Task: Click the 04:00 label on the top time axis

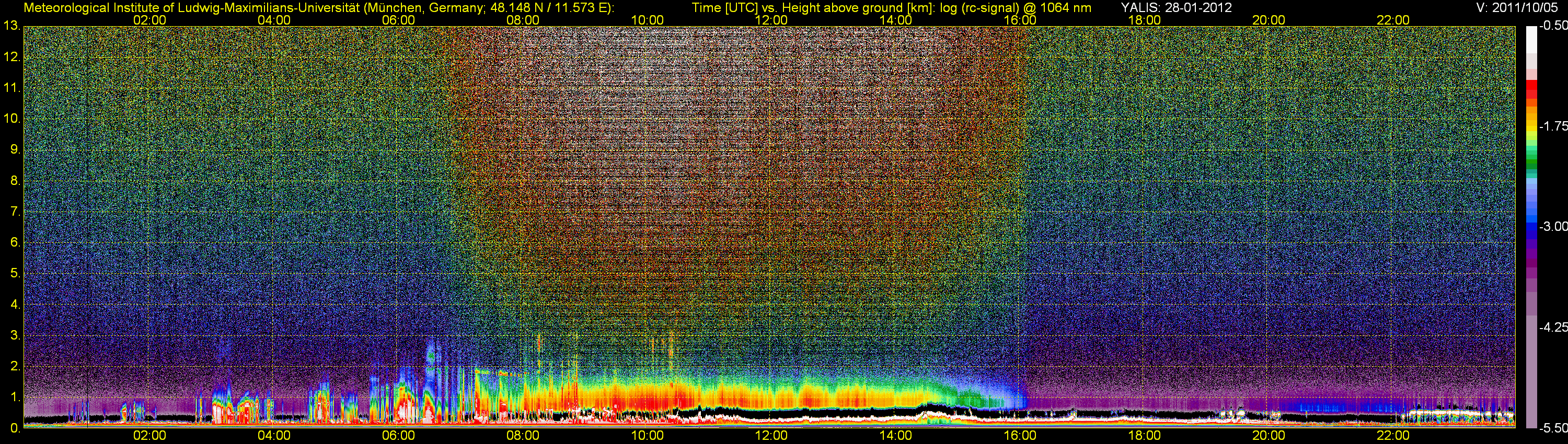Action: pos(274,20)
